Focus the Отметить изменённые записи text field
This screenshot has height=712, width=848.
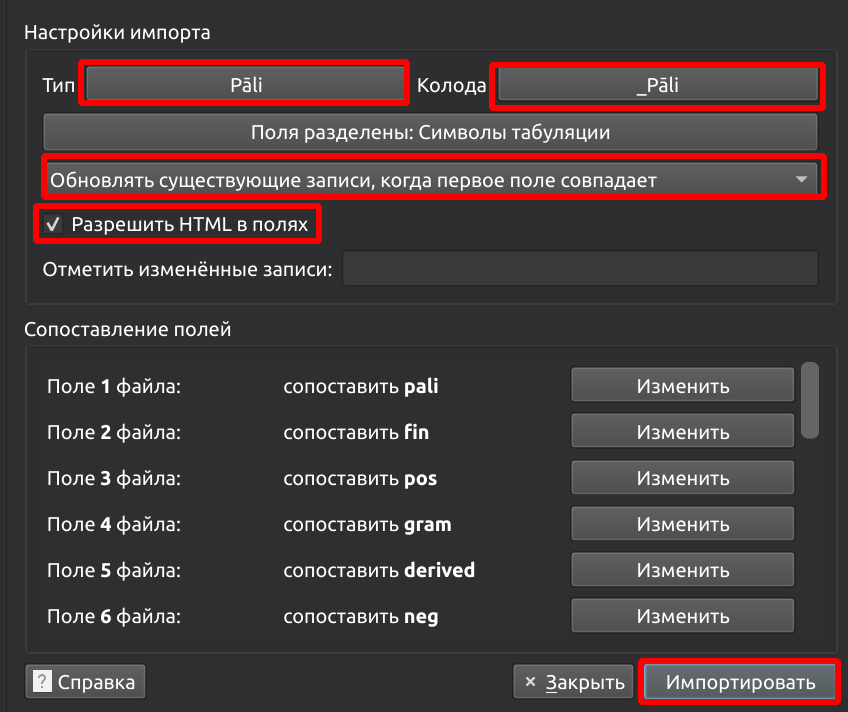(x=580, y=269)
